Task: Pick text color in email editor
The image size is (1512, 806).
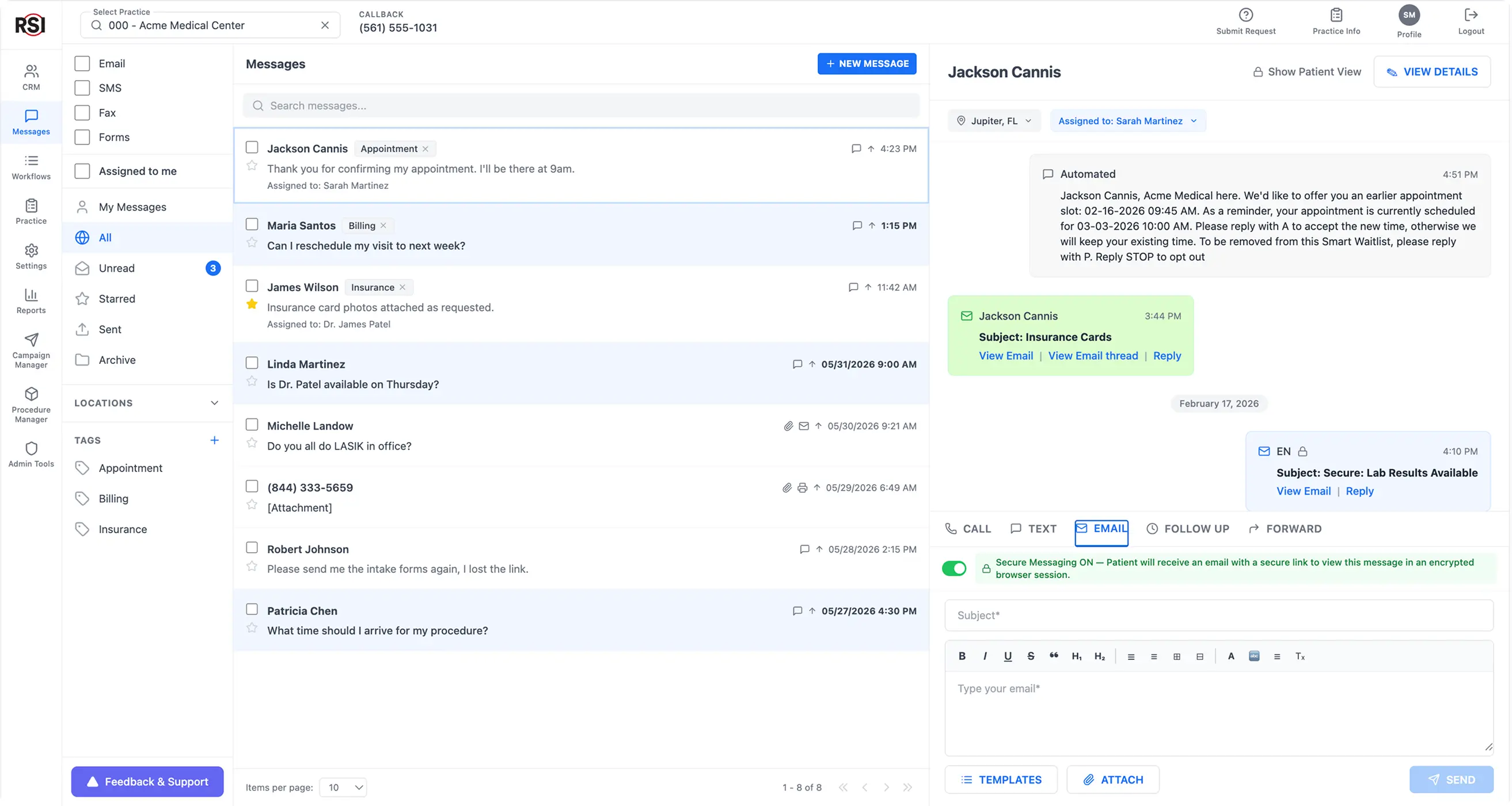Action: click(1231, 656)
